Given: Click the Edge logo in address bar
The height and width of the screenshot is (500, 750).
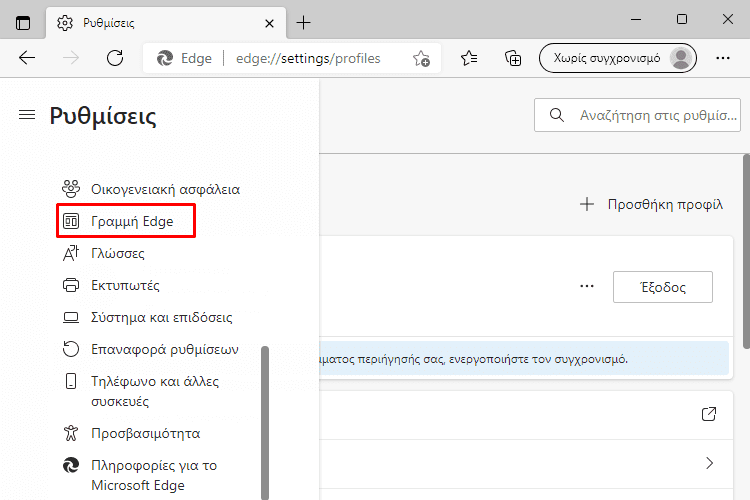Looking at the screenshot, I should tap(165, 58).
